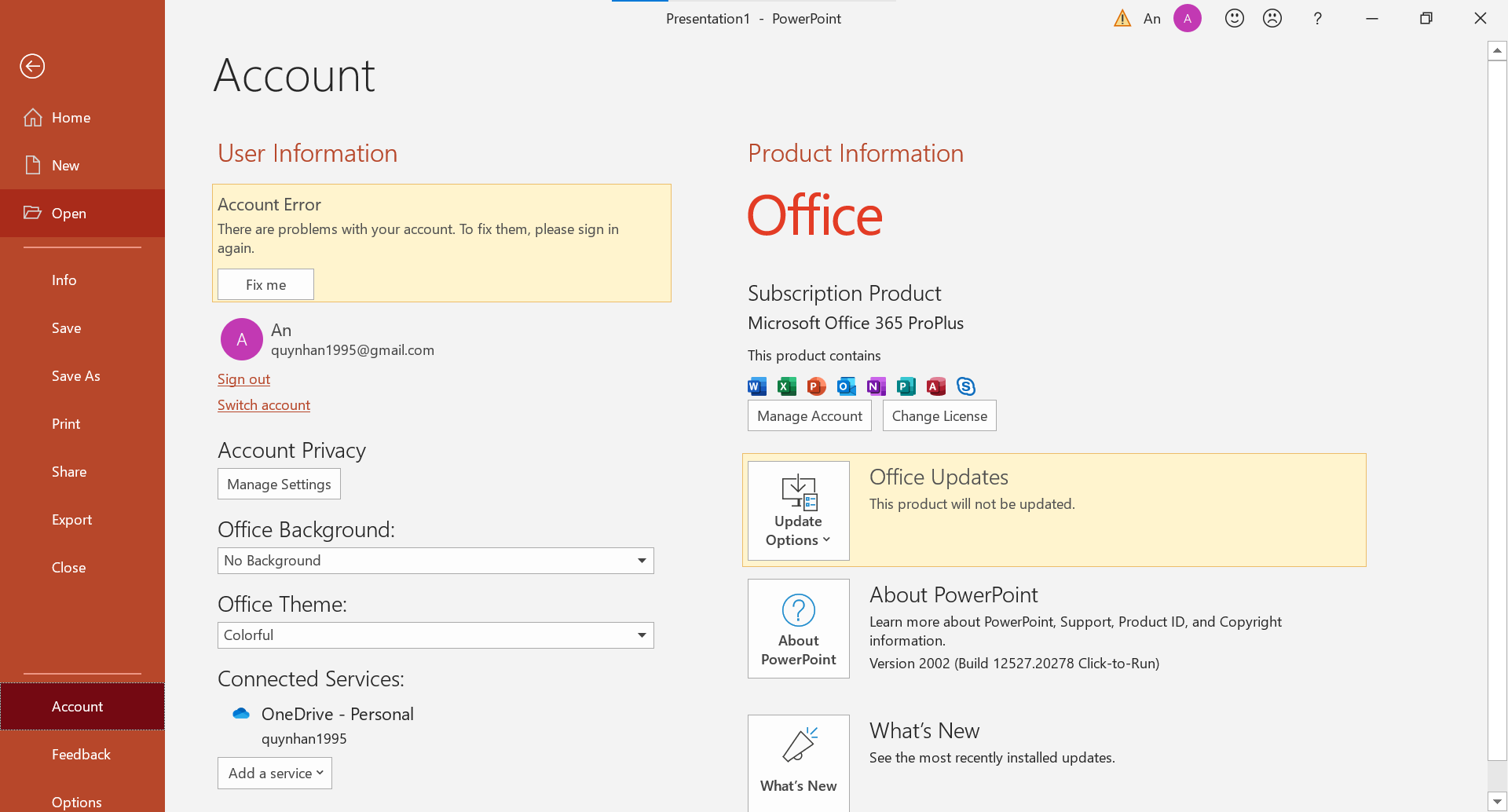Image resolution: width=1508 pixels, height=812 pixels.
Task: Choose Save As from the sidebar
Action: click(82, 376)
